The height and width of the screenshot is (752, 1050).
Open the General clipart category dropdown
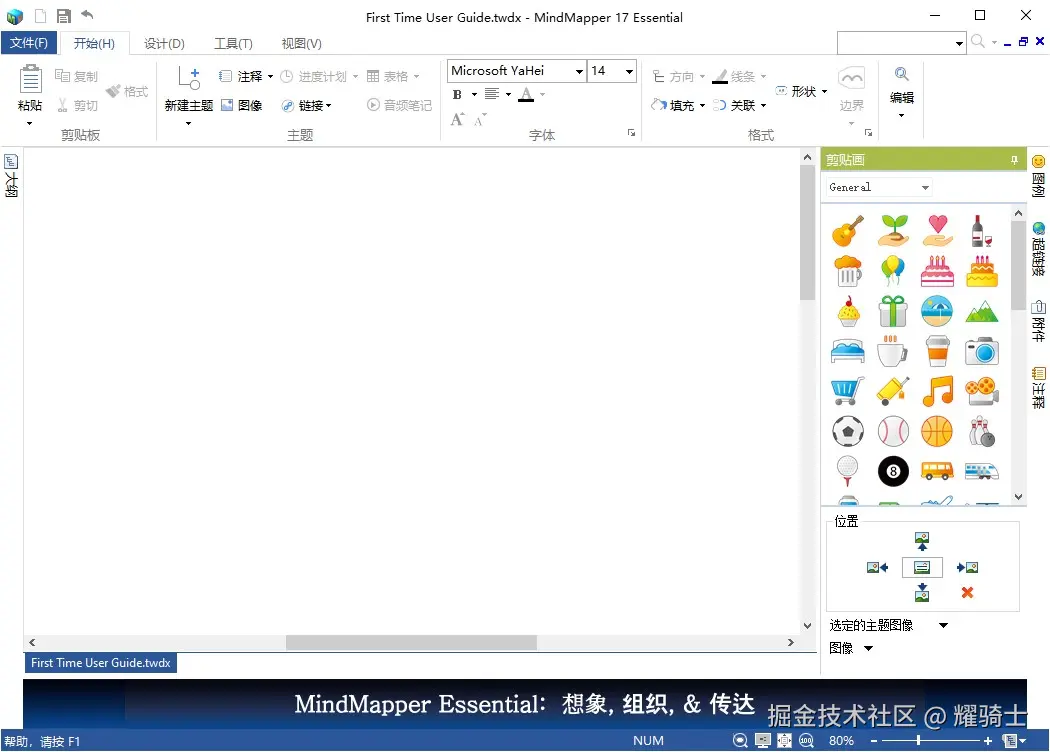coord(925,187)
